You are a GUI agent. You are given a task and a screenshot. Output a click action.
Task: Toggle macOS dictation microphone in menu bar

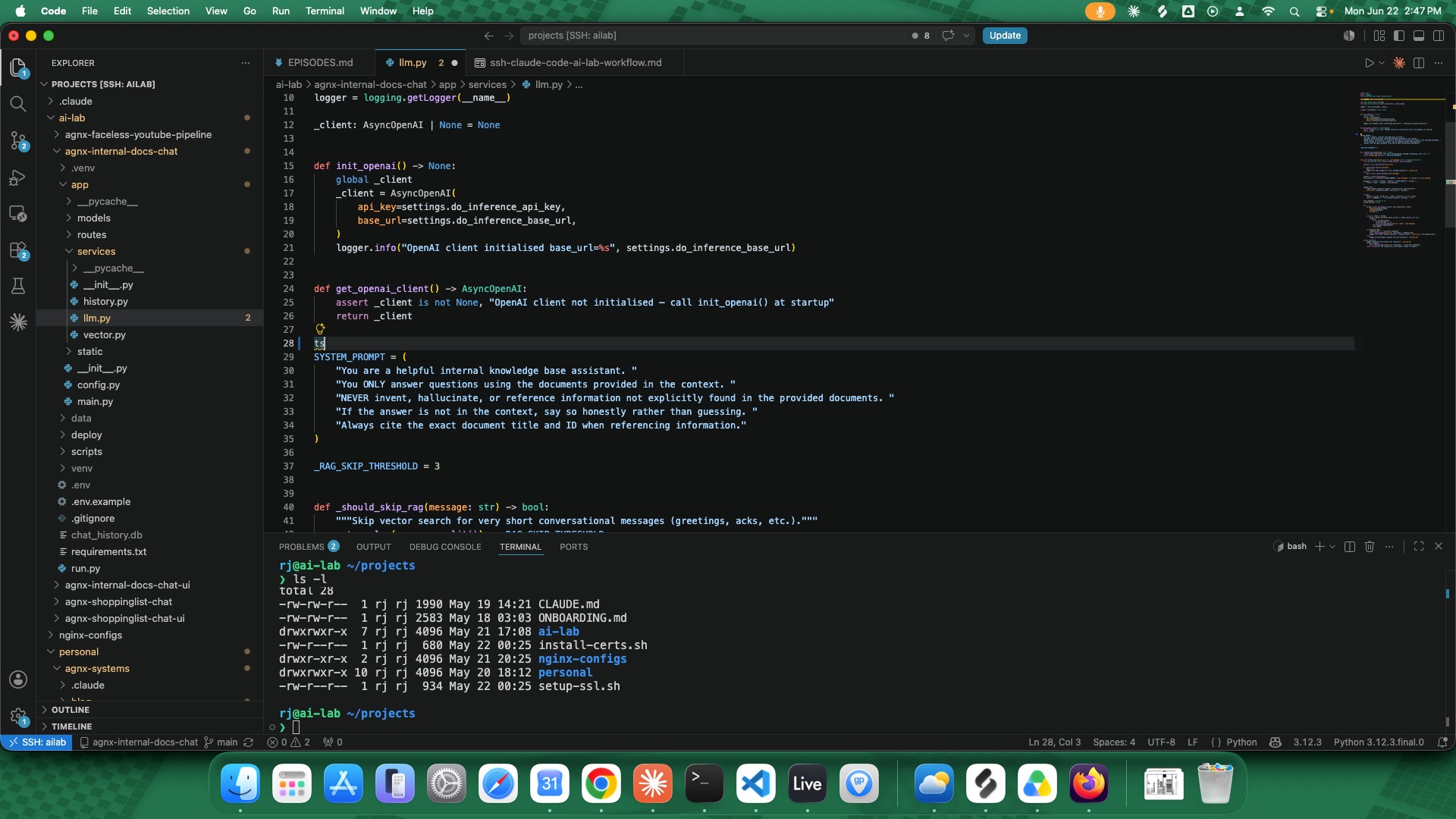1100,11
